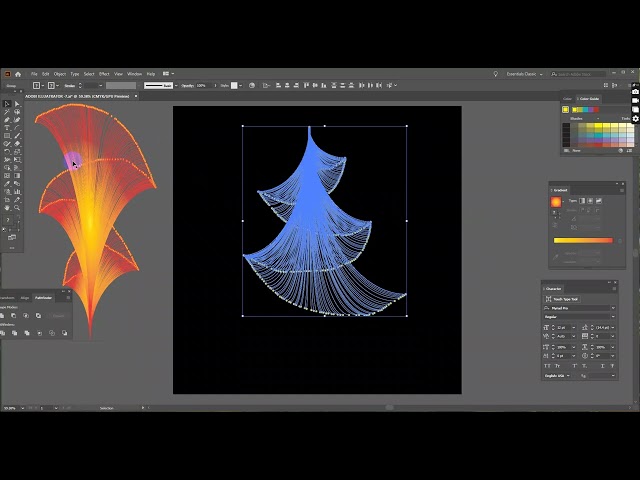The height and width of the screenshot is (480, 640).
Task: Select the Lasso tool
Action: click(17, 112)
